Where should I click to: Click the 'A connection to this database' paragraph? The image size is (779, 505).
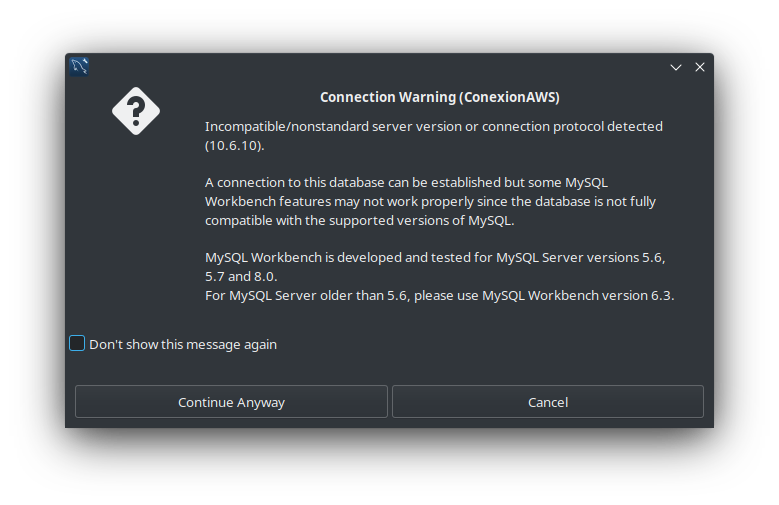pos(406,182)
